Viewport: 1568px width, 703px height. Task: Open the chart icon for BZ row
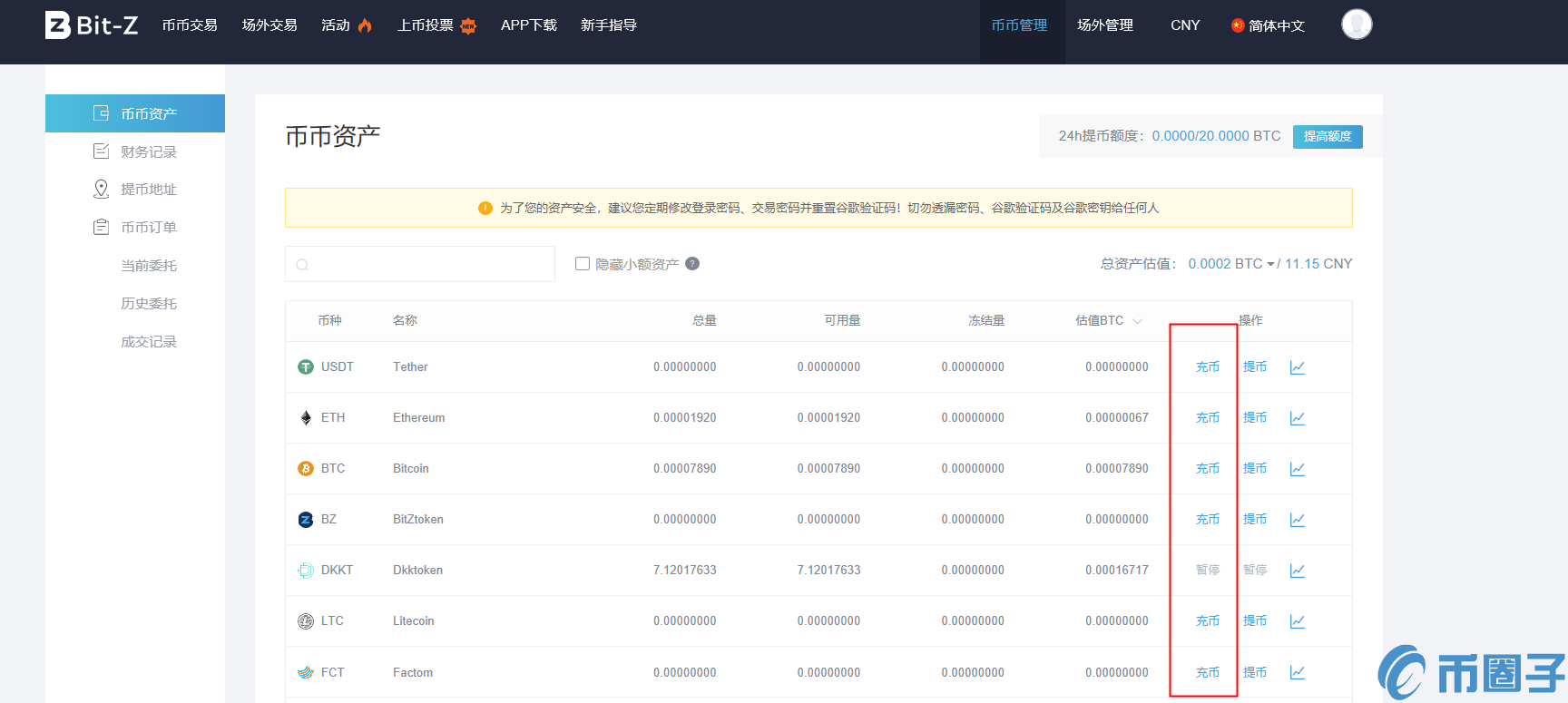coord(1298,520)
